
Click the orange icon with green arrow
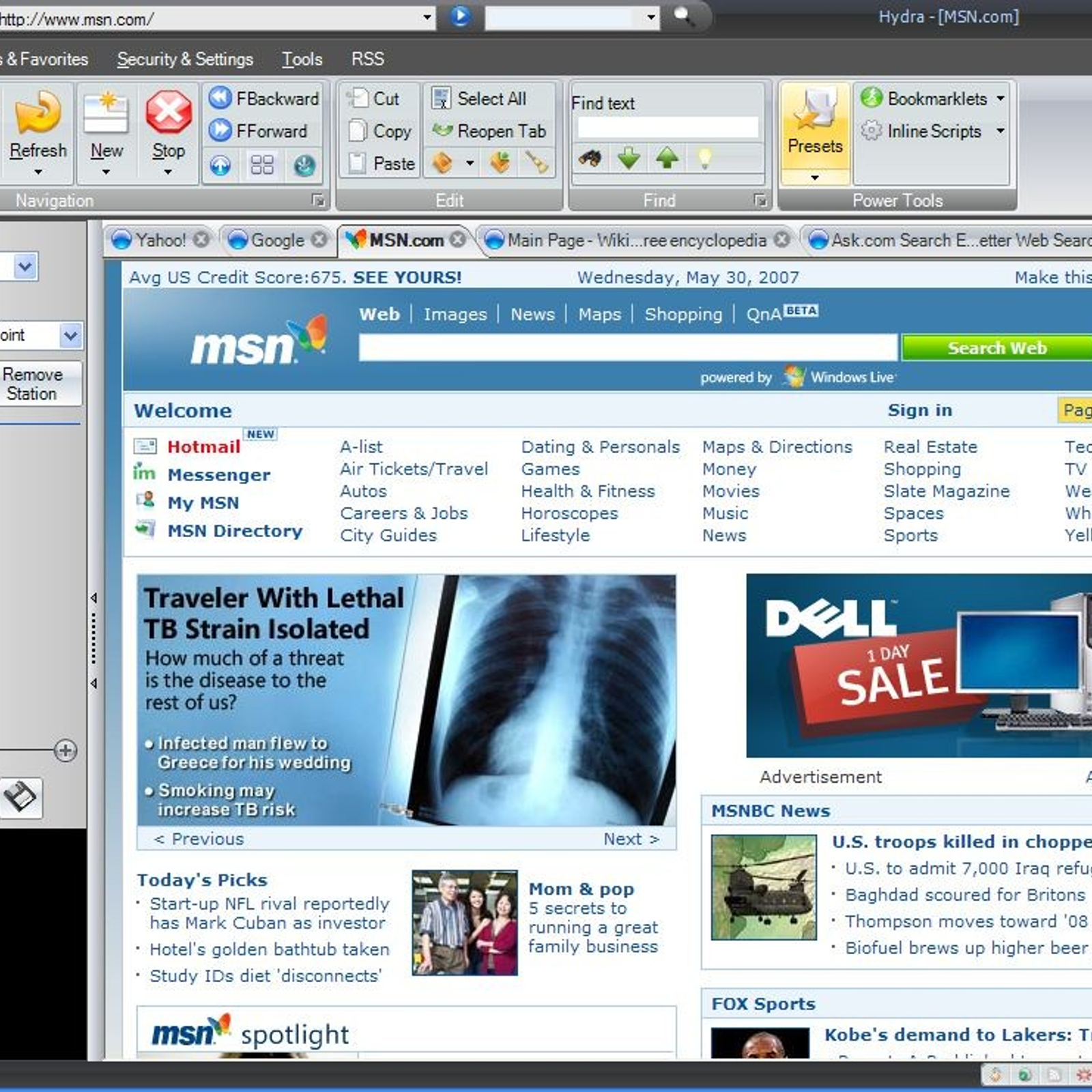point(500,162)
